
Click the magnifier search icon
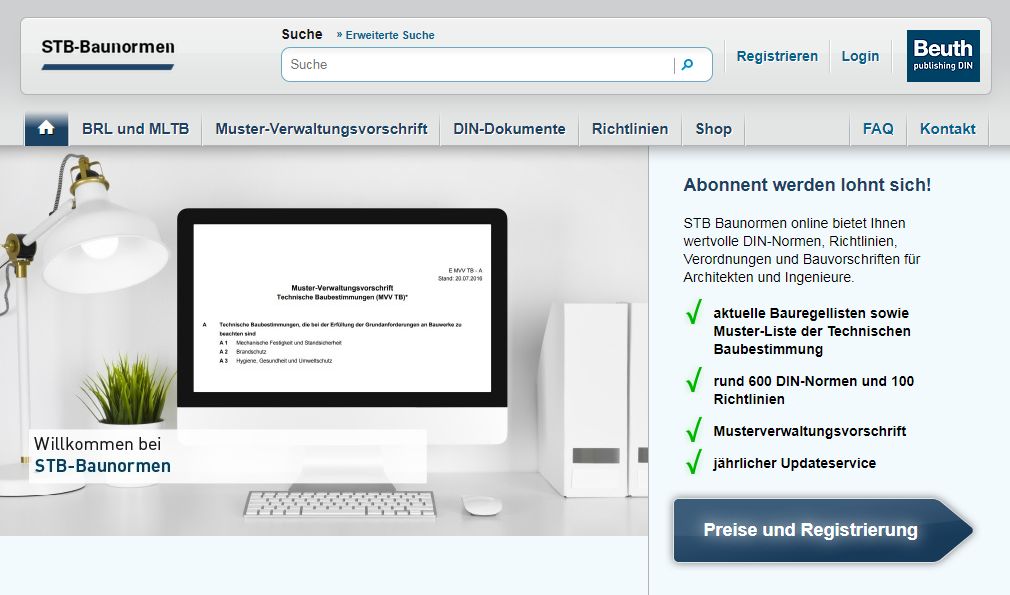click(687, 64)
